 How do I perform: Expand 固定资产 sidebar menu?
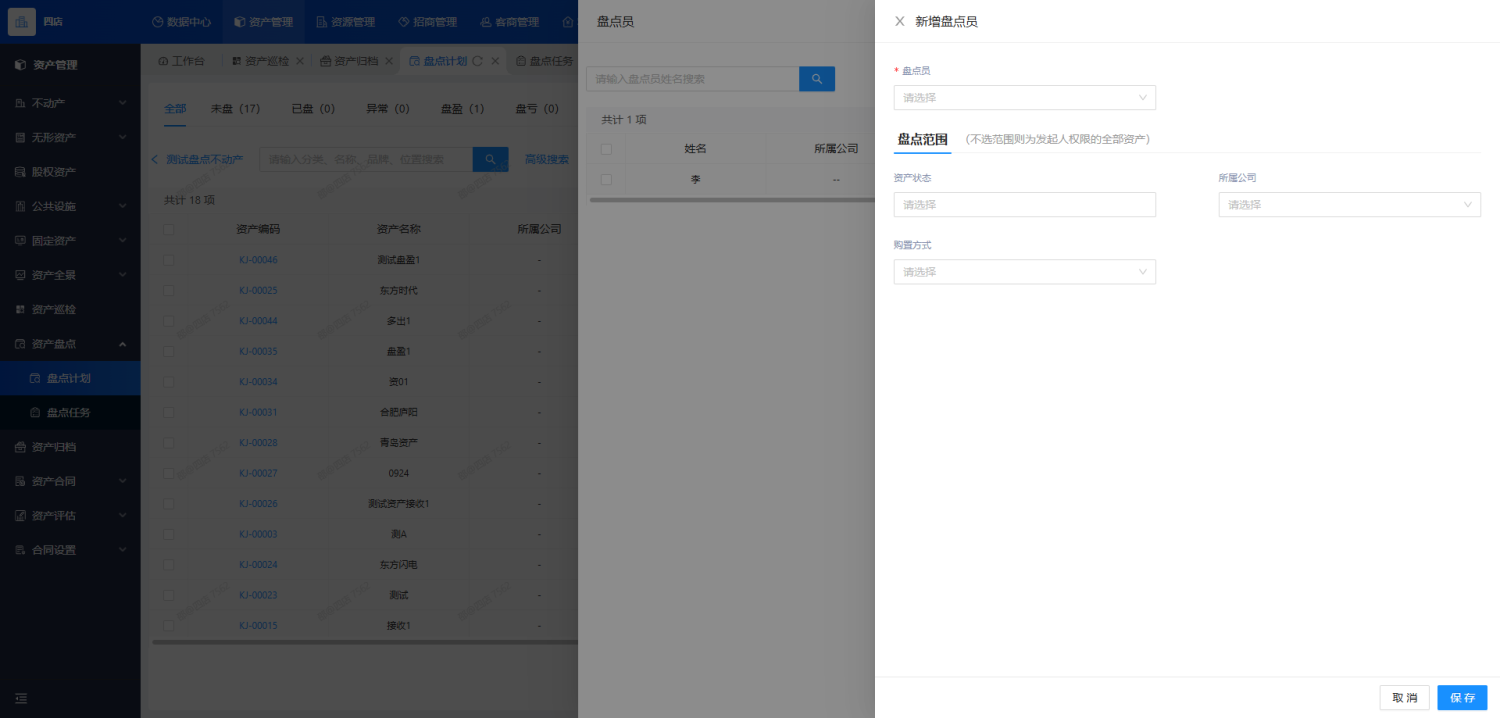click(70, 241)
